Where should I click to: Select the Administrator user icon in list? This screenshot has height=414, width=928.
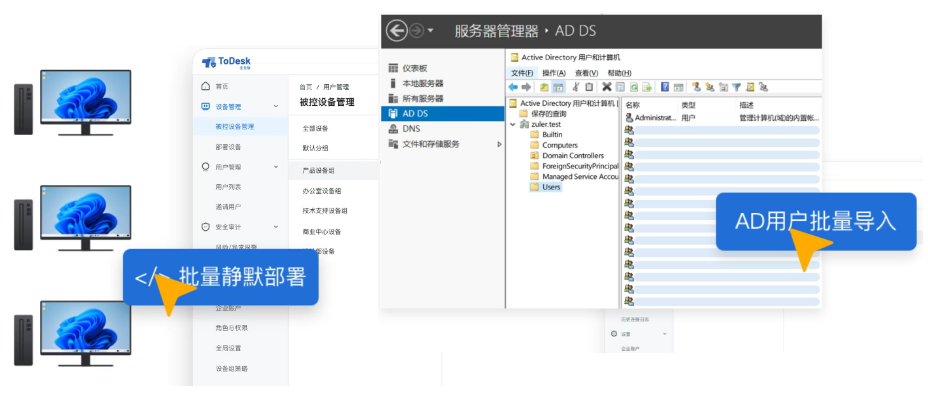[629, 117]
